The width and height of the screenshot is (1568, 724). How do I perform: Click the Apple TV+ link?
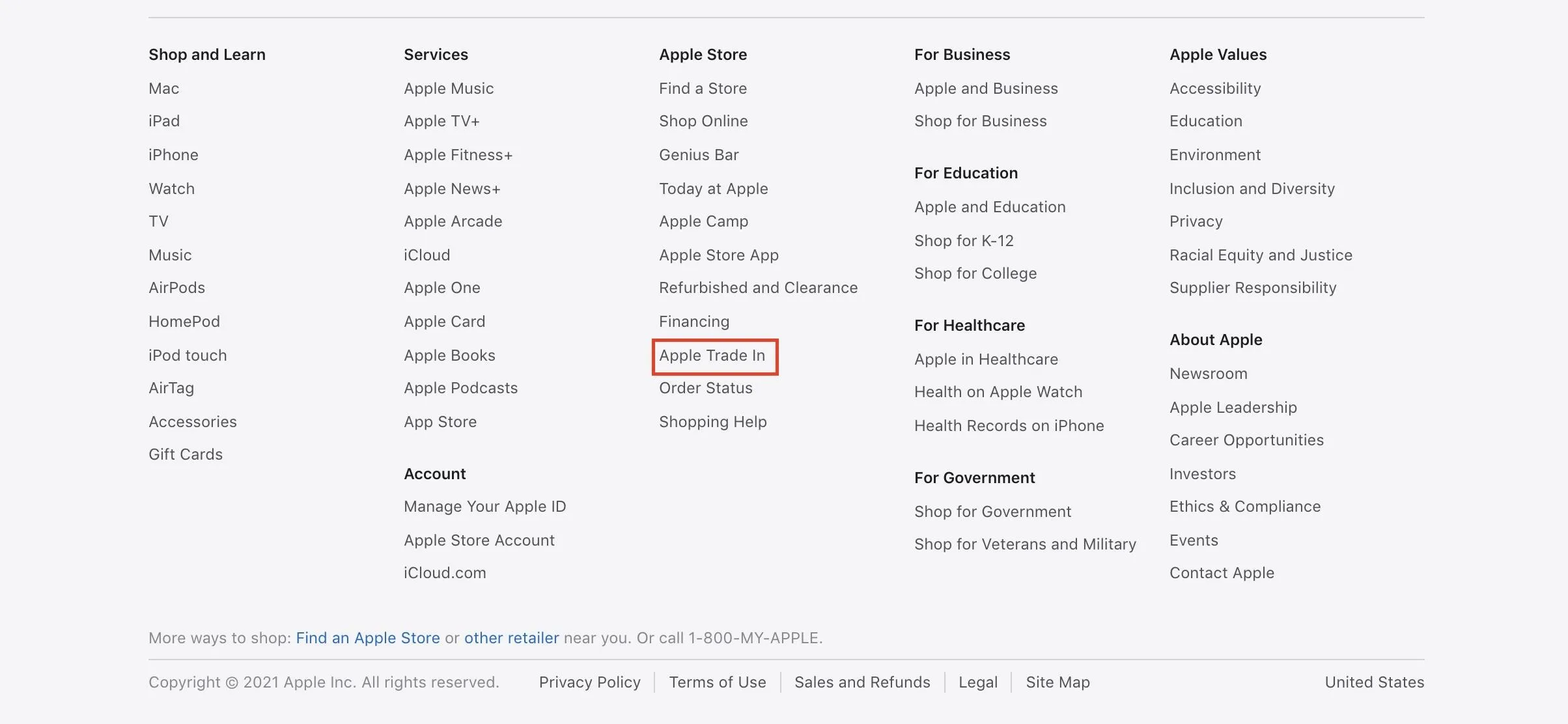pyautogui.click(x=441, y=121)
